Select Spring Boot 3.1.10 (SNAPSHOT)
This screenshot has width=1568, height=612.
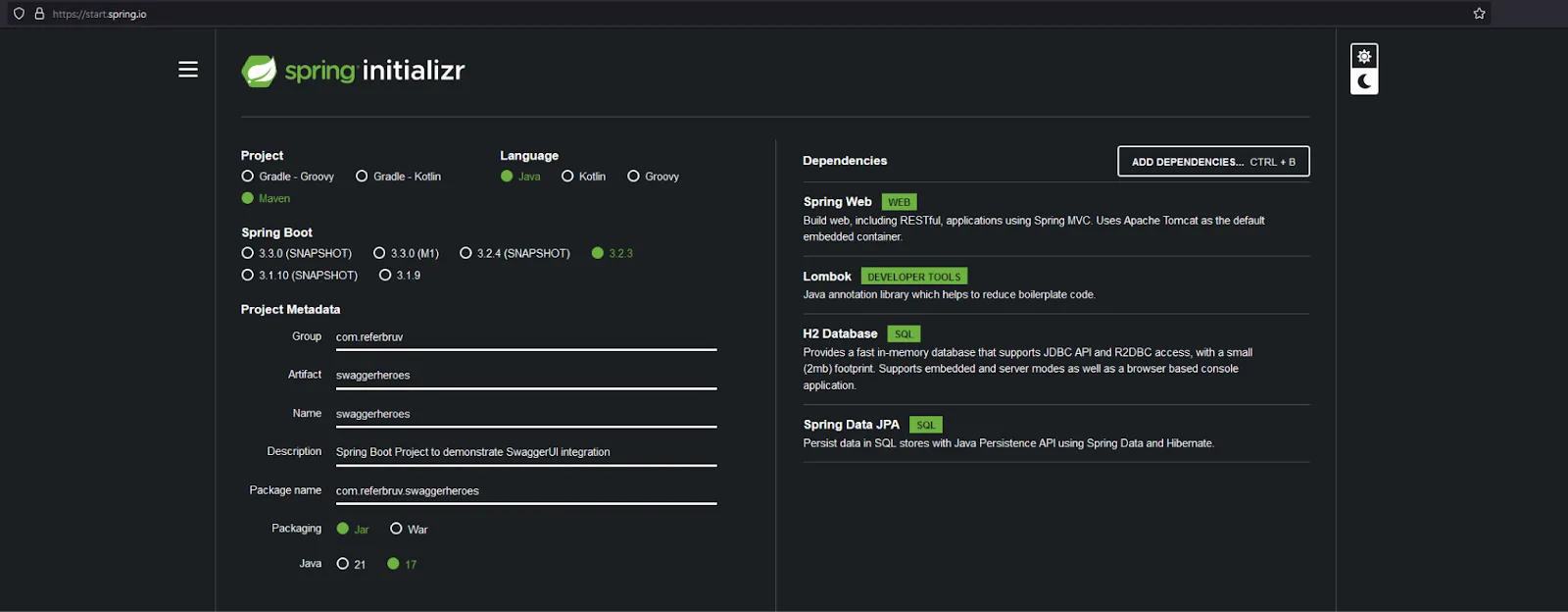299,276
